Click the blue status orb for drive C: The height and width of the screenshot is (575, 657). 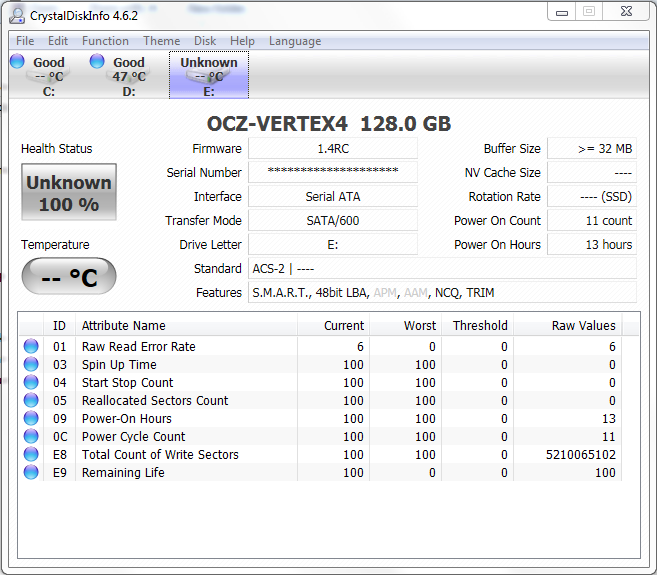coord(17,62)
